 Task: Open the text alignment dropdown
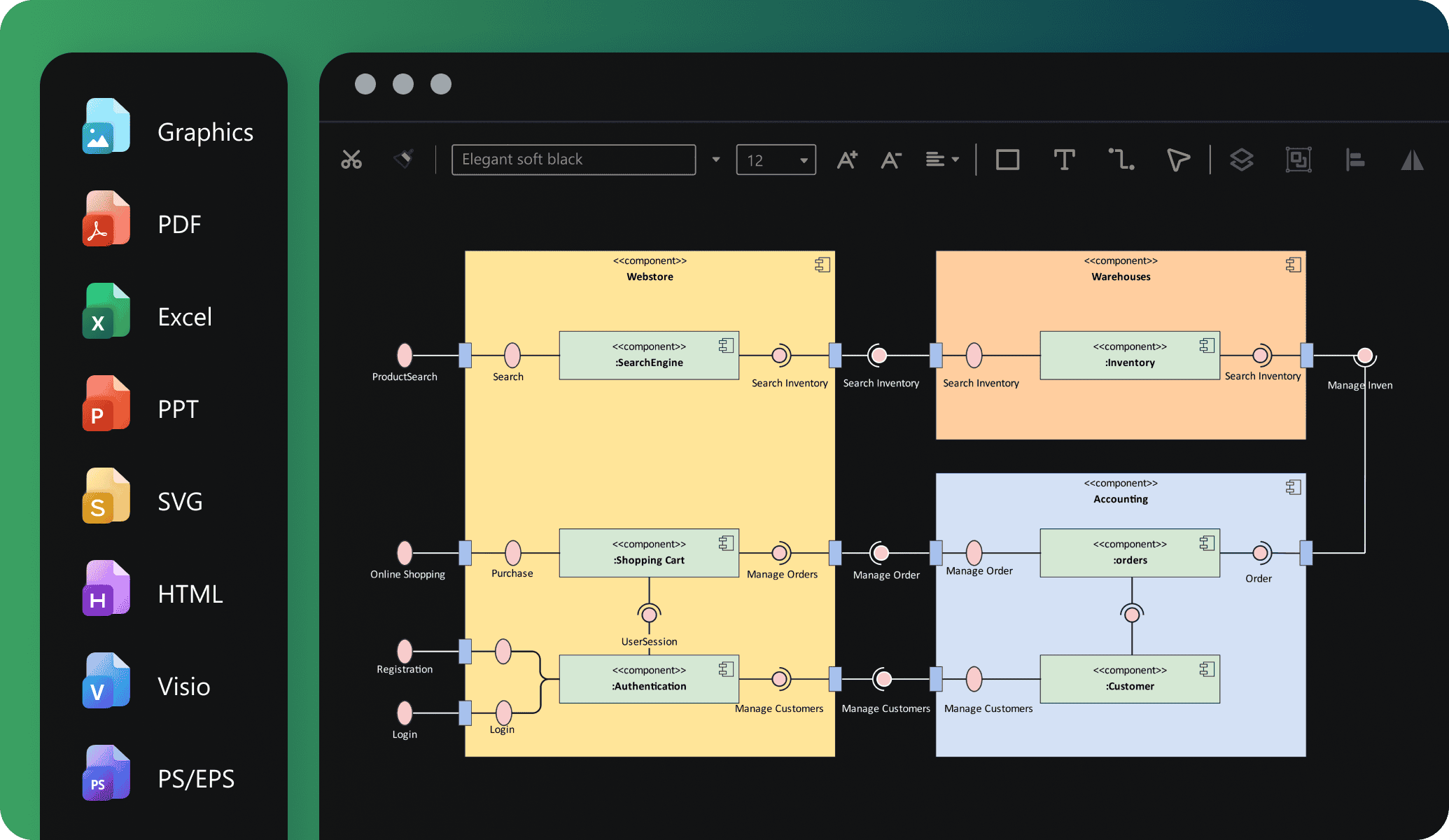coord(942,160)
